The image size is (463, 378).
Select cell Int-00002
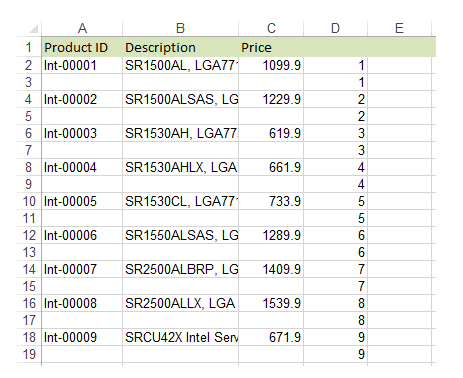click(x=82, y=99)
